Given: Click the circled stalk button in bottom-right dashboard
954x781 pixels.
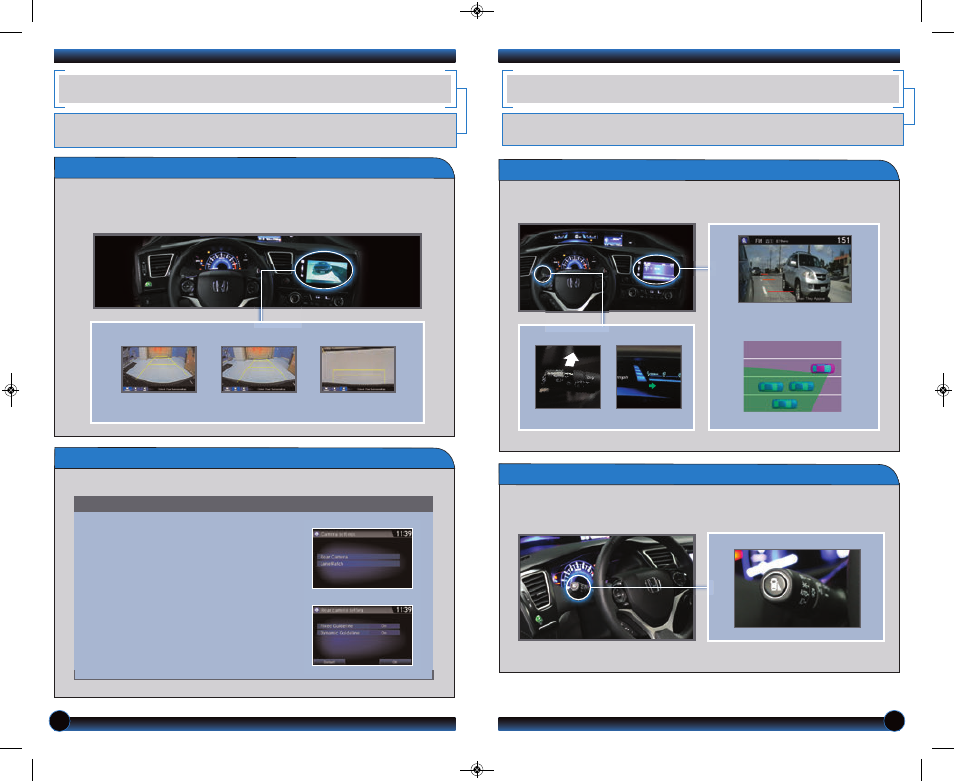Looking at the screenshot, I should click(576, 590).
